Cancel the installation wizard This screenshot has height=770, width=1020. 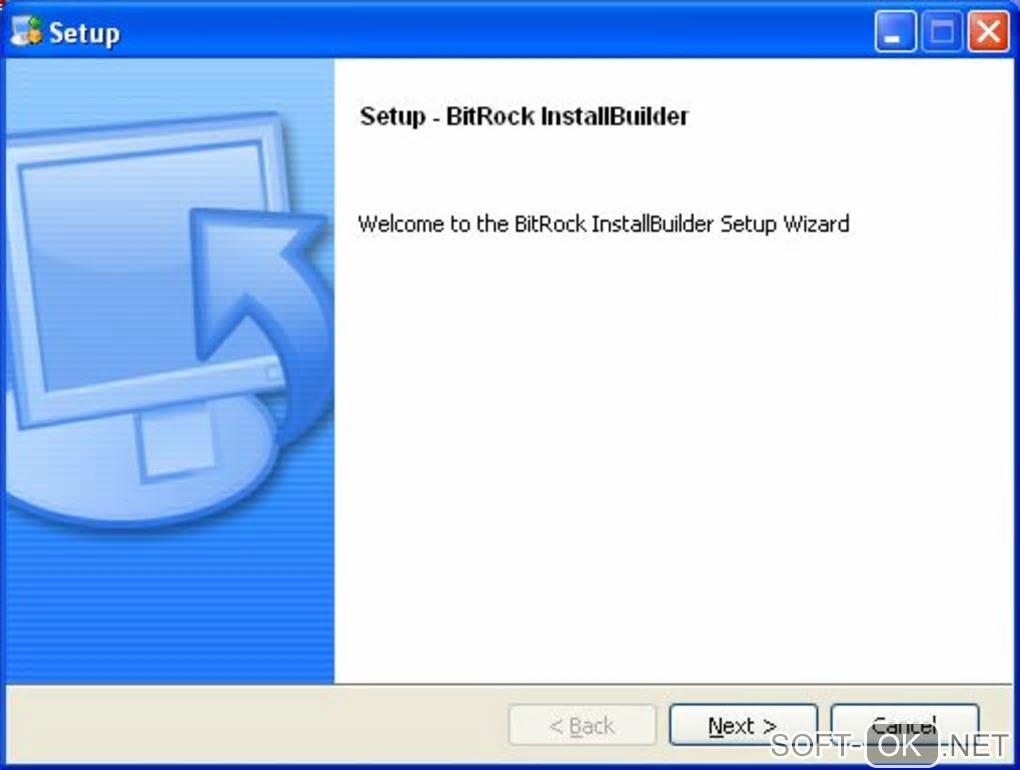904,724
